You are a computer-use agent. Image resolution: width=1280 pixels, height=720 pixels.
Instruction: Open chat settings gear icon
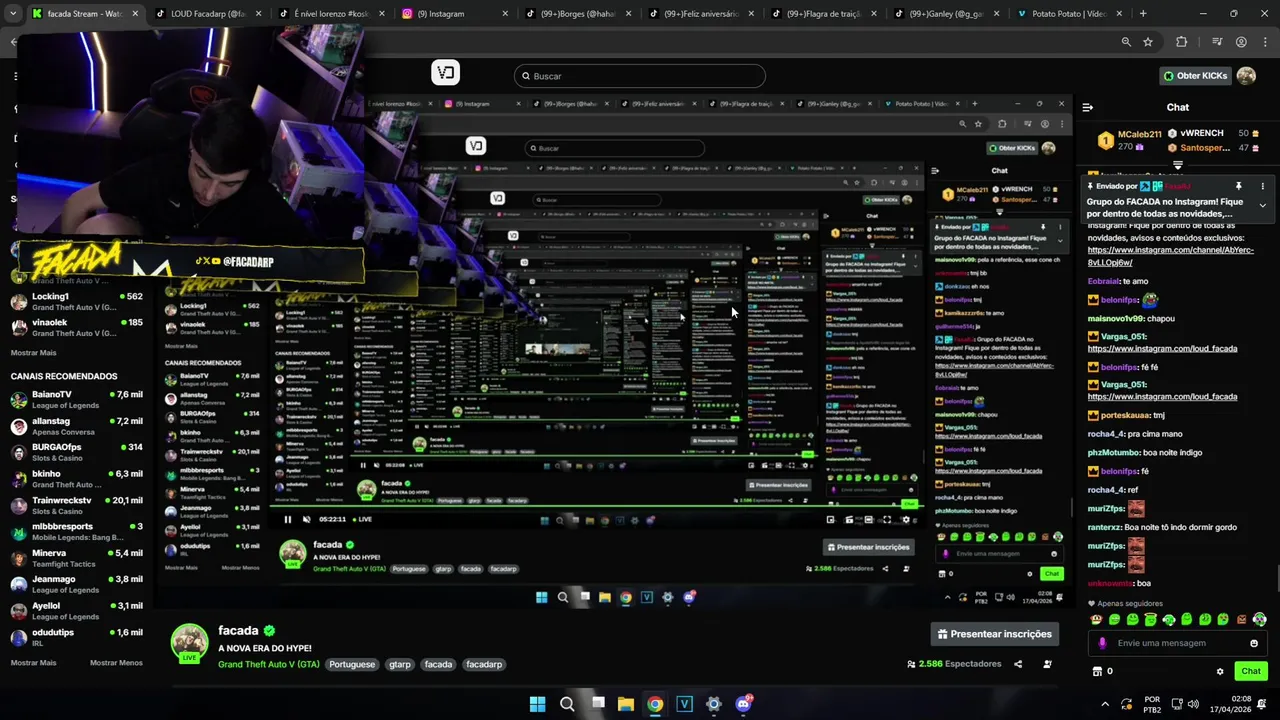coord(1220,671)
